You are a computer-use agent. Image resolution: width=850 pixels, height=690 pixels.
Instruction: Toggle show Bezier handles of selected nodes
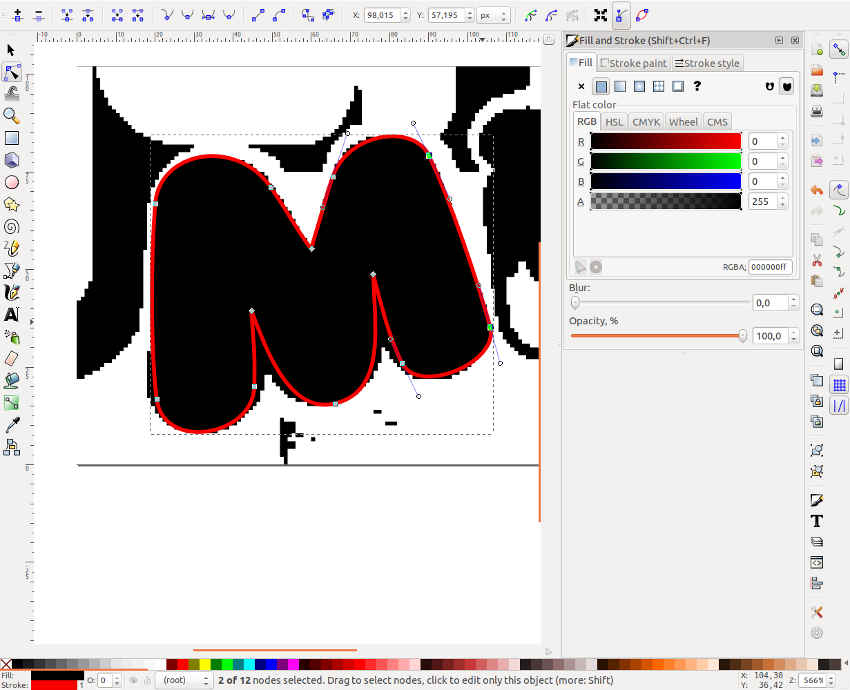coord(621,16)
